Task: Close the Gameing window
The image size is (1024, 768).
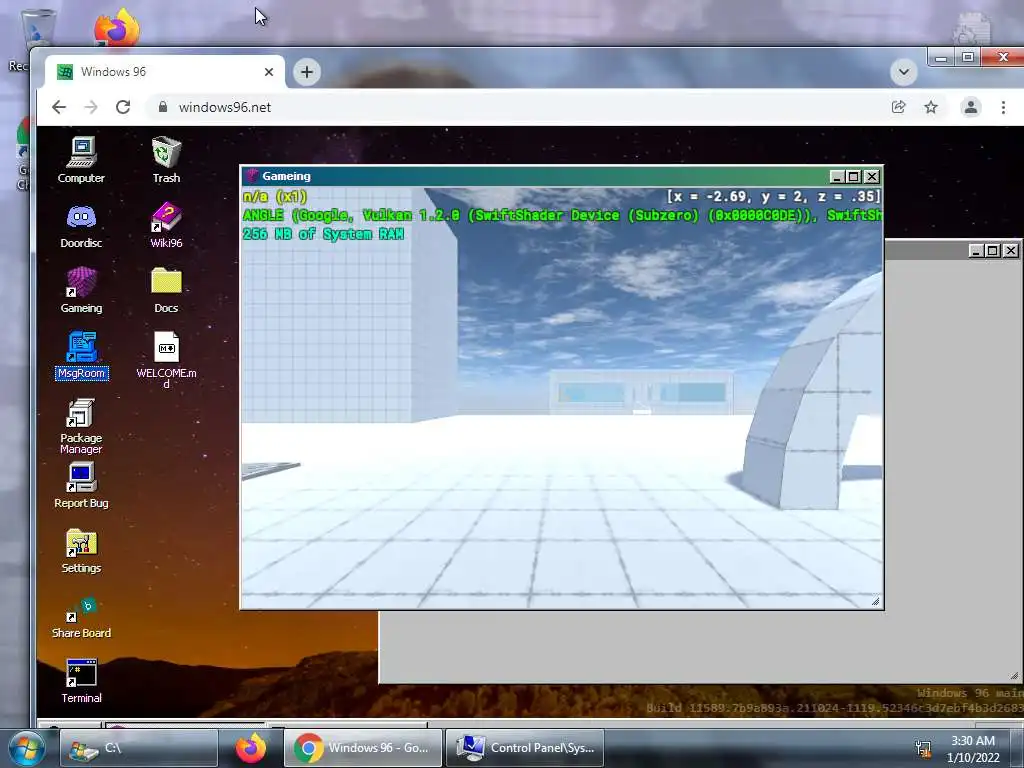Action: click(871, 176)
